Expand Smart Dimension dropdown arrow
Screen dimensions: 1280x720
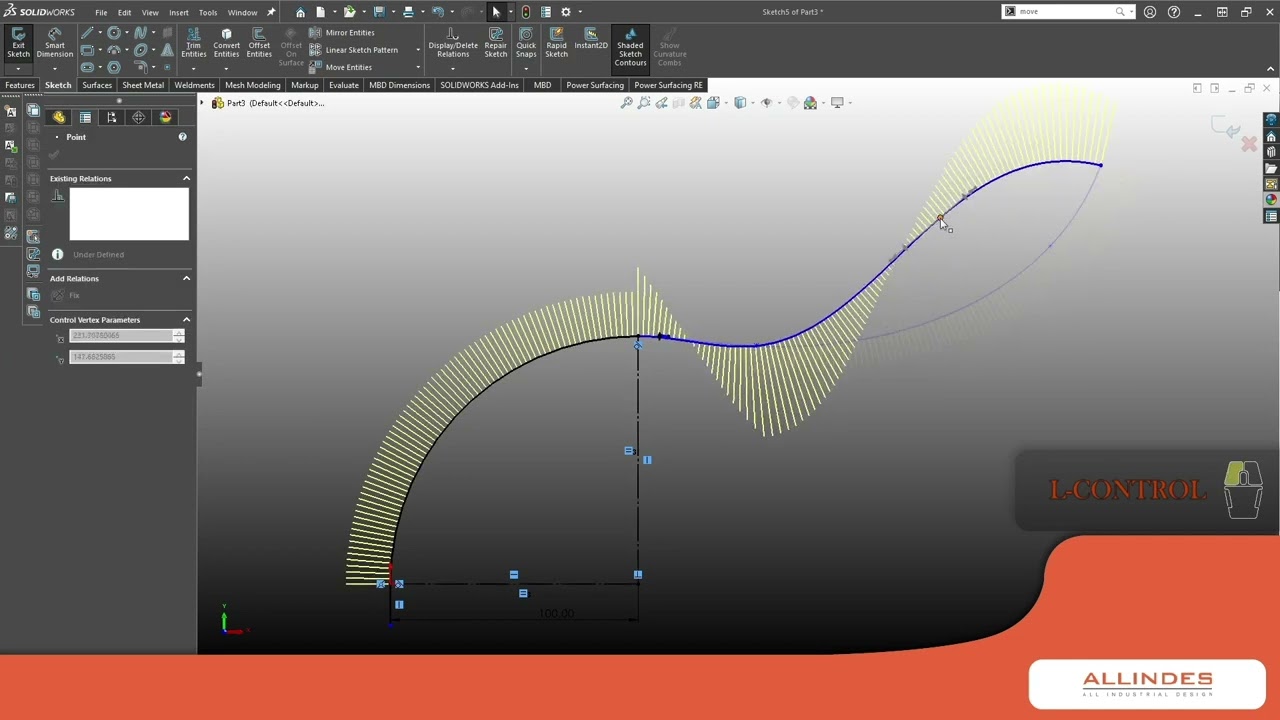pos(55,68)
